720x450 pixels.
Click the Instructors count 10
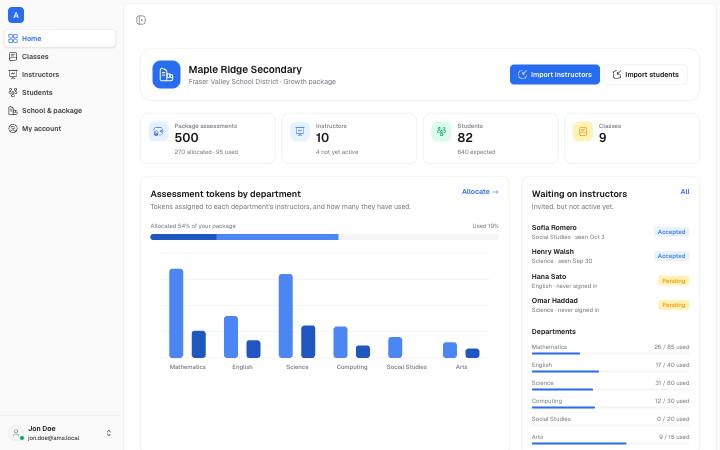point(322,138)
